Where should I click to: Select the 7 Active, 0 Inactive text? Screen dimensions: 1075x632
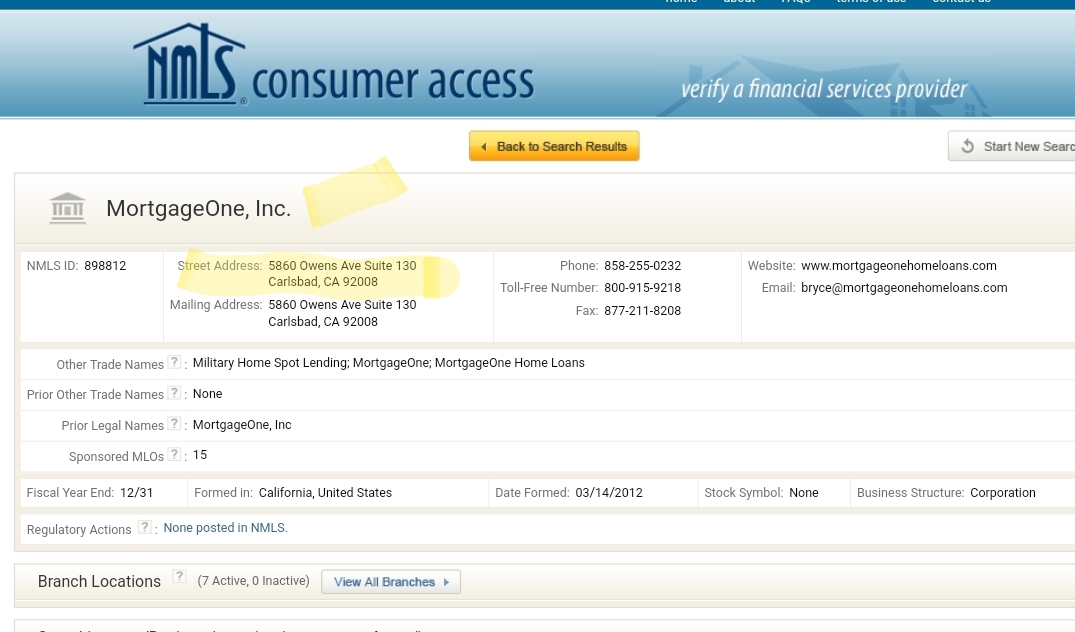pyautogui.click(x=254, y=581)
